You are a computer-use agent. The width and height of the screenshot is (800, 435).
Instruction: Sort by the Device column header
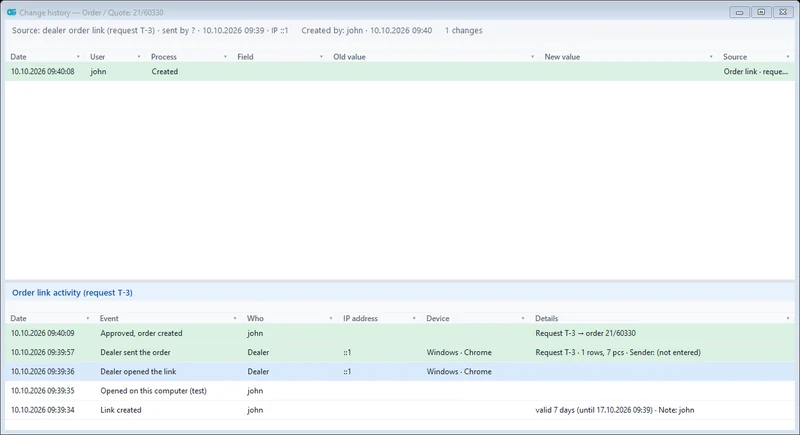(438, 319)
